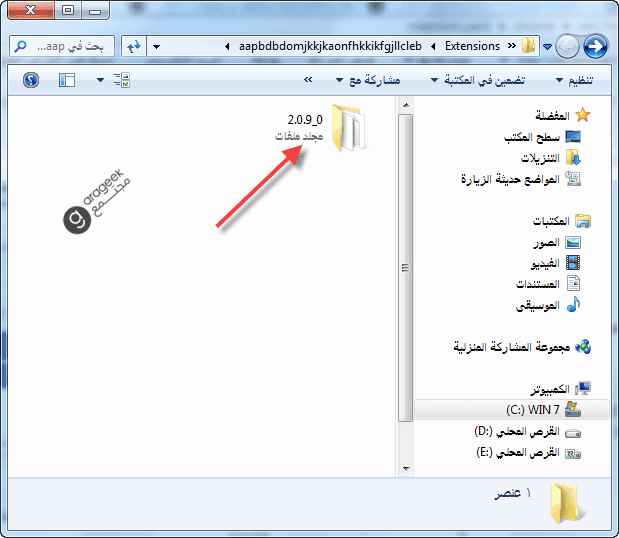The image size is (619, 538).
Task: Click the Extensions segment in address bar
Action: pos(472,46)
